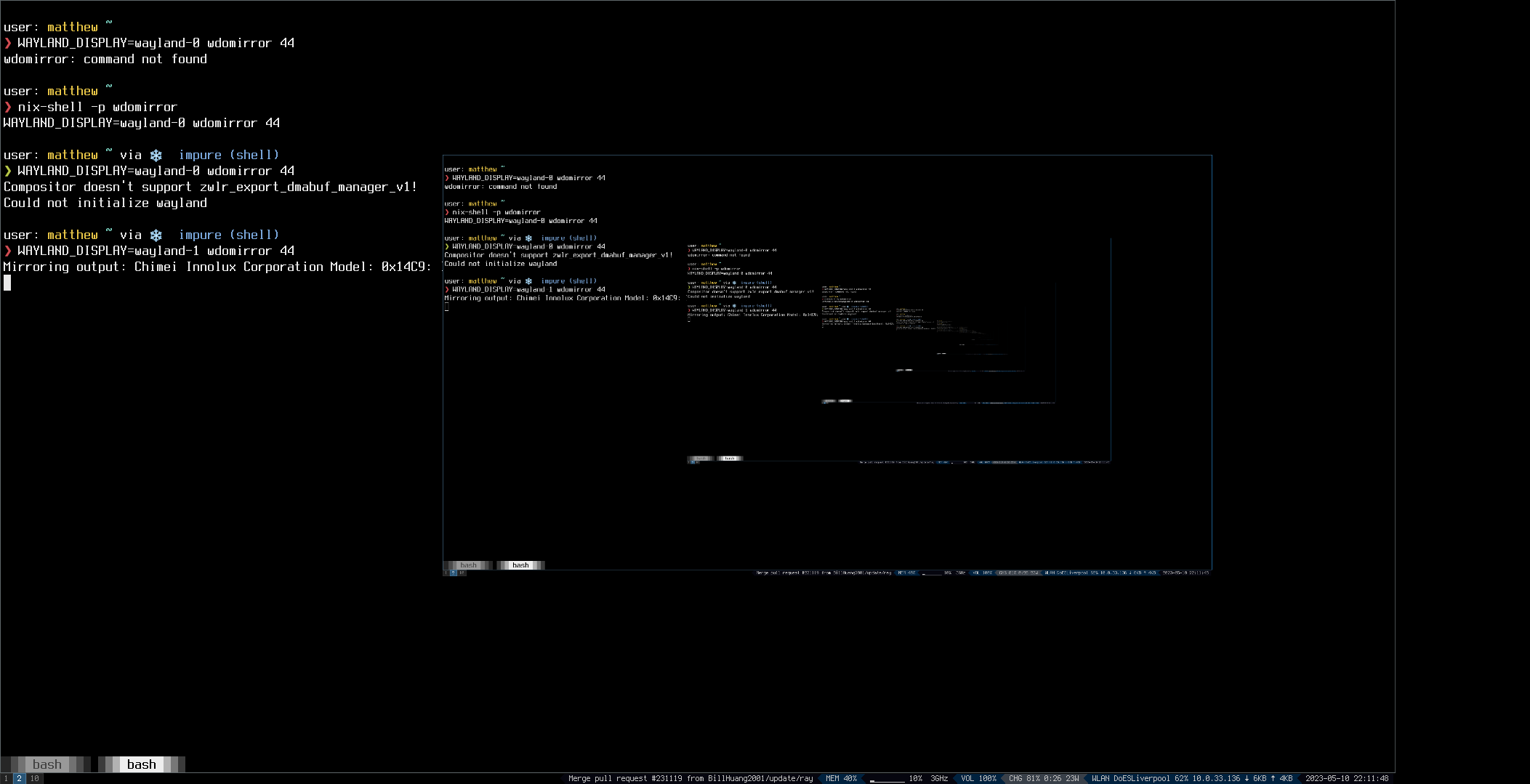Click the Merge pull request #231119 text
The width and height of the screenshot is (1530, 784).
pyautogui.click(x=690, y=777)
